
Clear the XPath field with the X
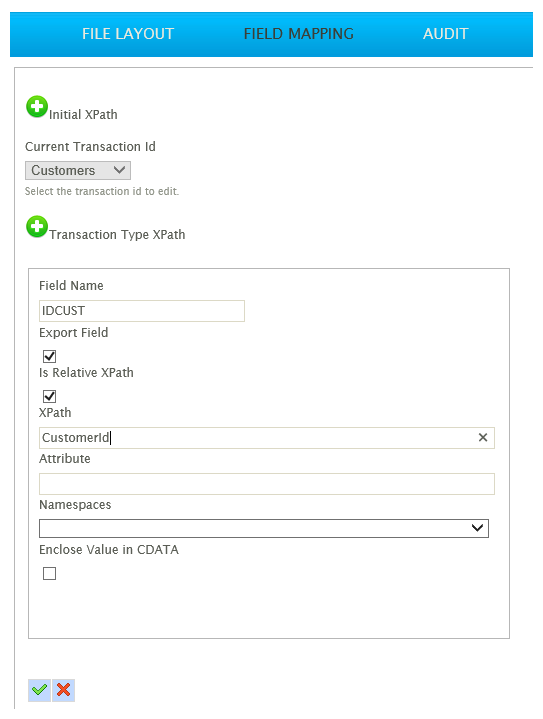(x=483, y=437)
